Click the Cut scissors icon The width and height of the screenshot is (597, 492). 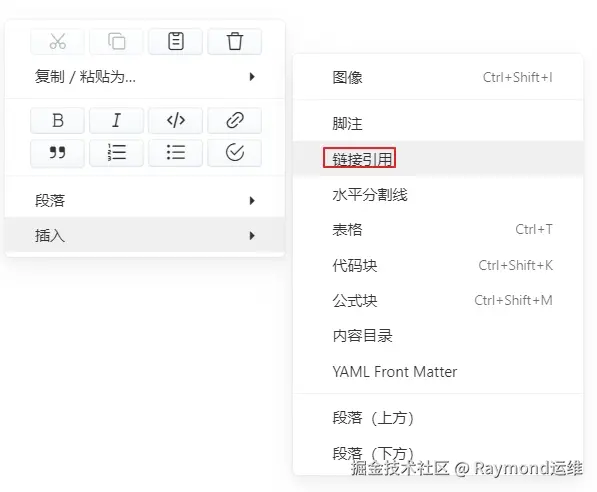[57, 41]
